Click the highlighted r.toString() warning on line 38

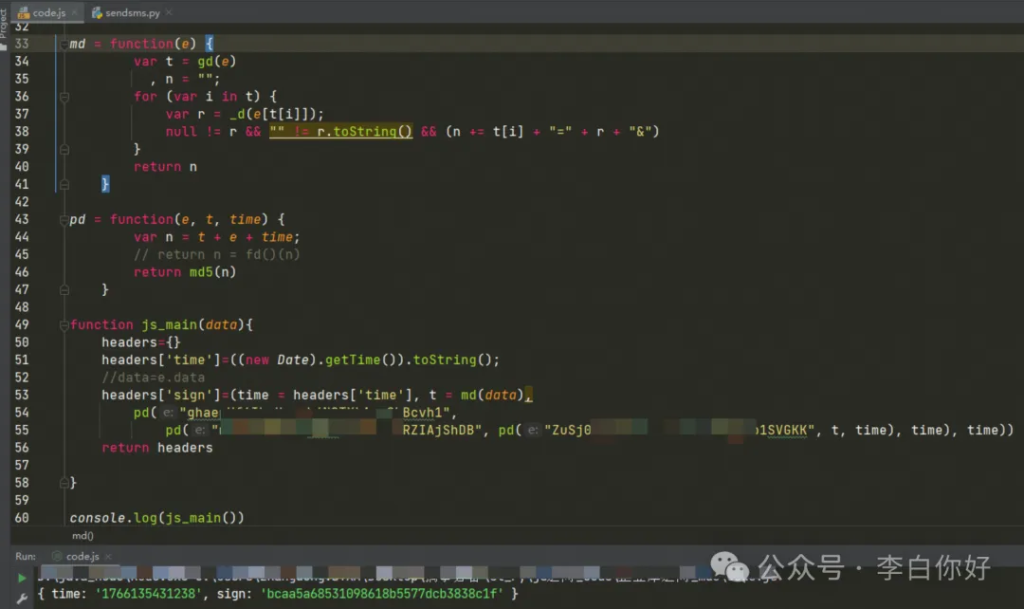coord(364,132)
